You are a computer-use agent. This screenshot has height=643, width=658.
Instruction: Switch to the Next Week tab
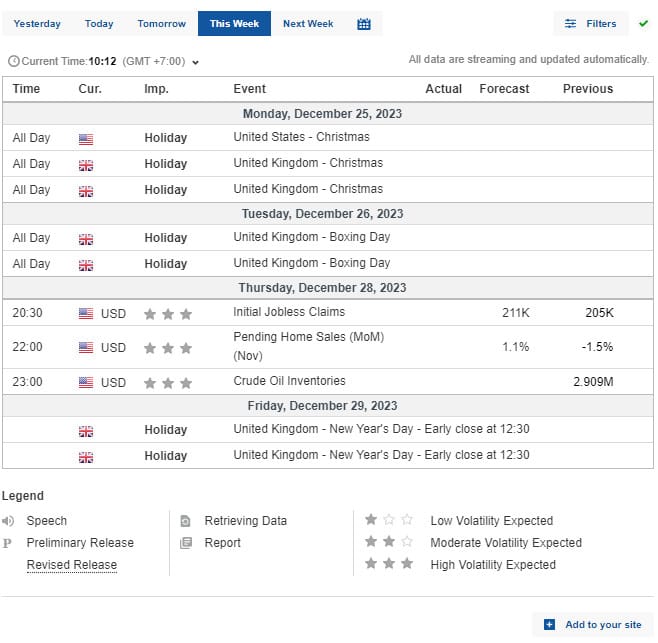(308, 24)
